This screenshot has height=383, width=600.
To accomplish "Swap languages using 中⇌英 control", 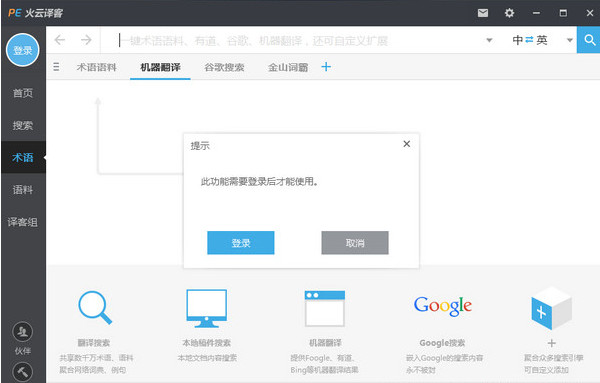I will (530, 40).
